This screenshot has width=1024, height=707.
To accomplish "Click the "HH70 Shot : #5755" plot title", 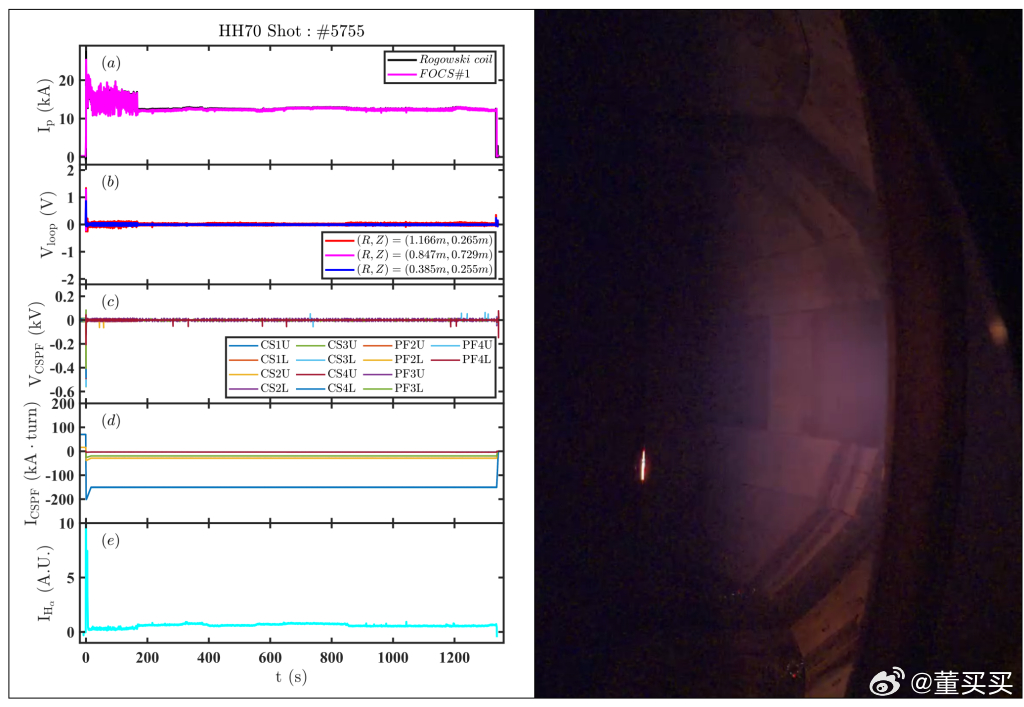I will pyautogui.click(x=291, y=31).
